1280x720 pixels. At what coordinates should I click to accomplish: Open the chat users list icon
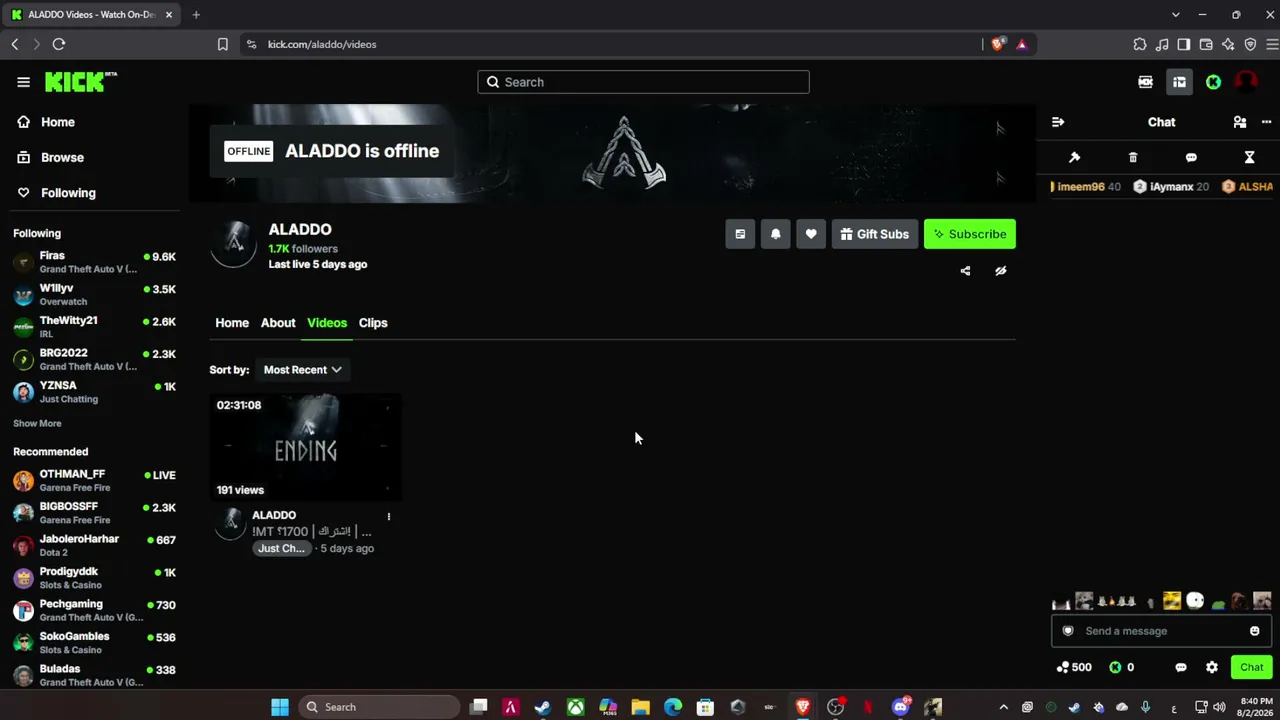pyautogui.click(x=1240, y=122)
